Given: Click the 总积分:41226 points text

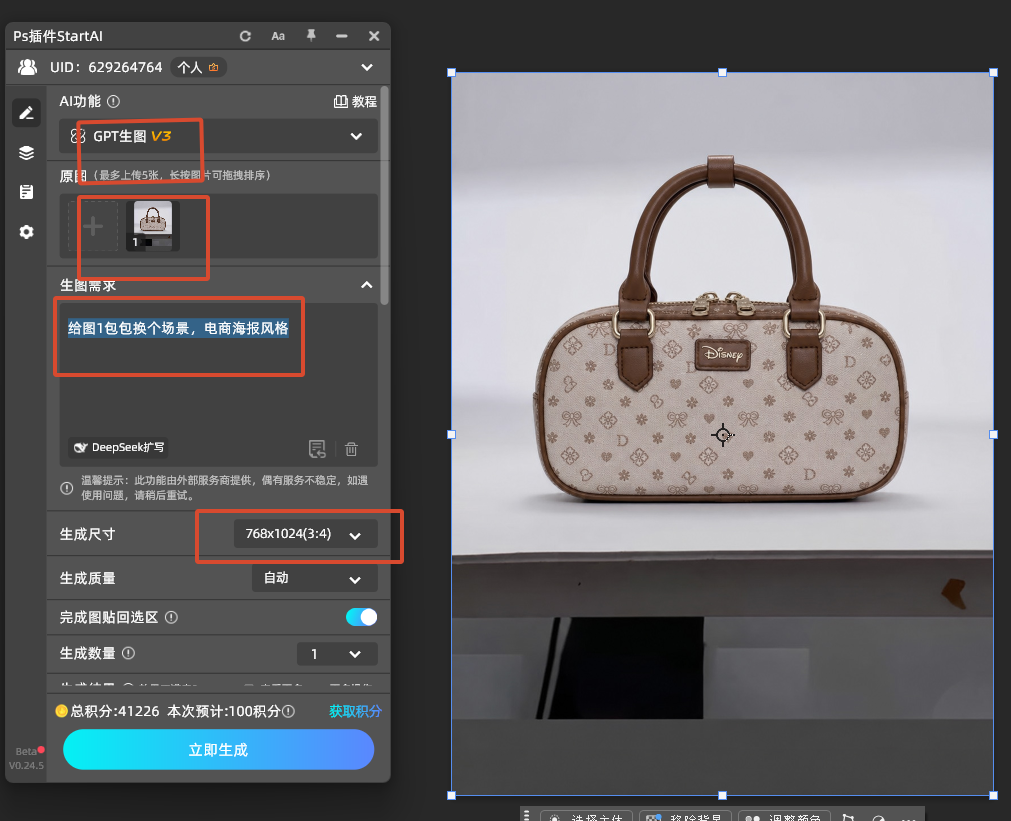Looking at the screenshot, I should [115, 711].
